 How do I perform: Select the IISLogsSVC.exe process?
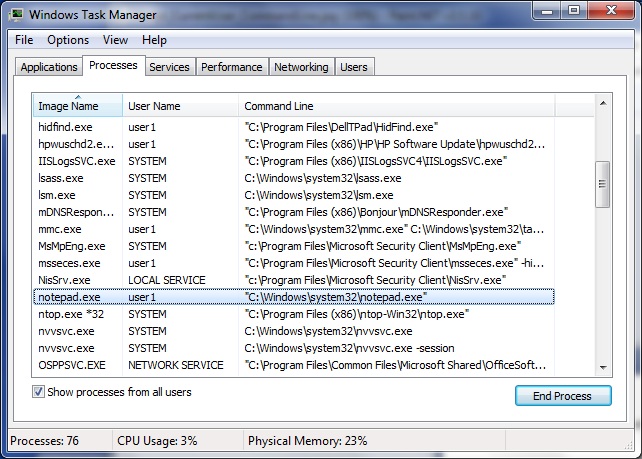[x=294, y=161]
